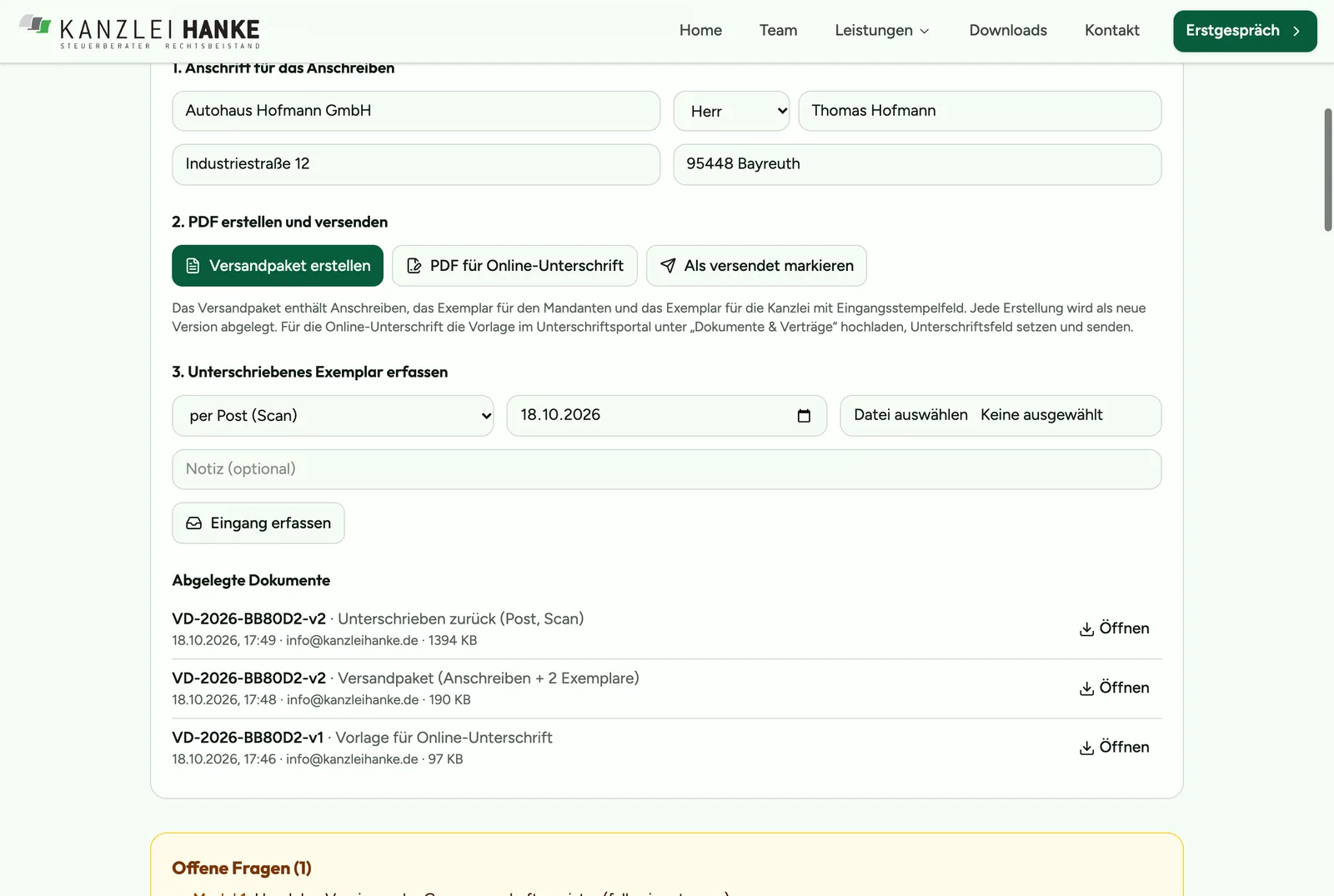
Task: Click the pen icon in PDF für Online-Unterschrift
Action: [414, 266]
